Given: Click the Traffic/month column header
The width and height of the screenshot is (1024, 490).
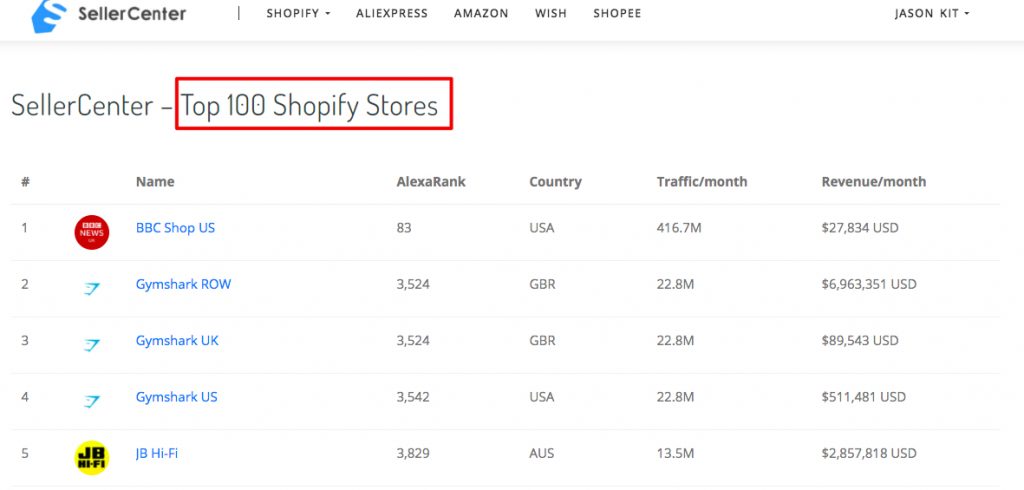Looking at the screenshot, I should [x=702, y=182].
